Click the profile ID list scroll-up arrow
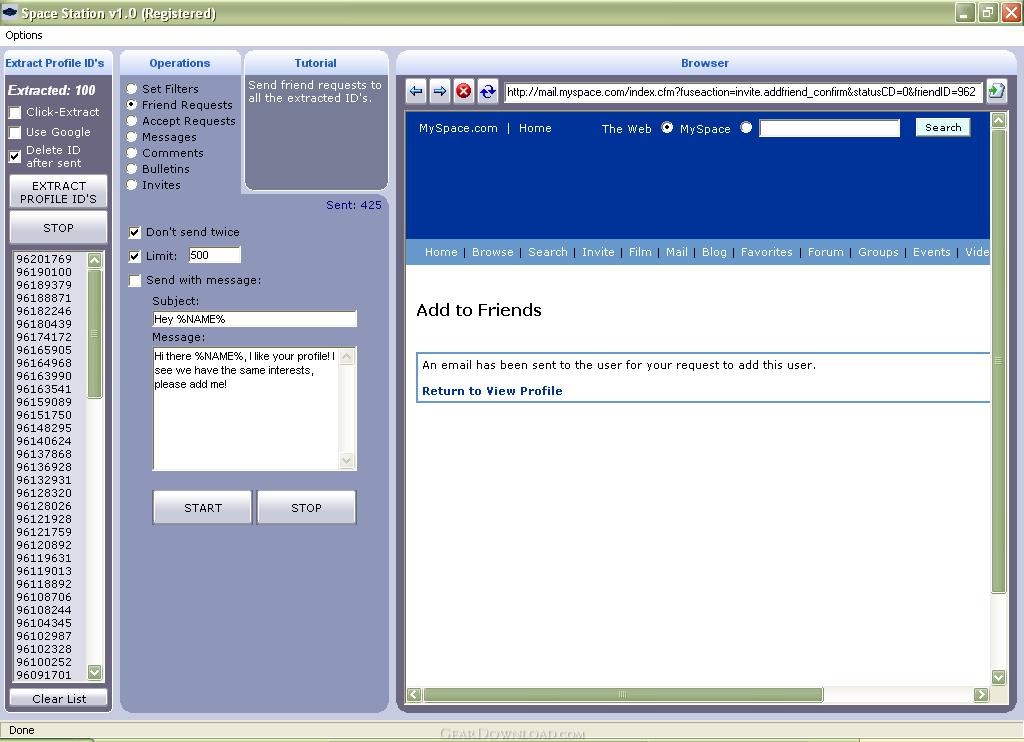 pyautogui.click(x=95, y=260)
